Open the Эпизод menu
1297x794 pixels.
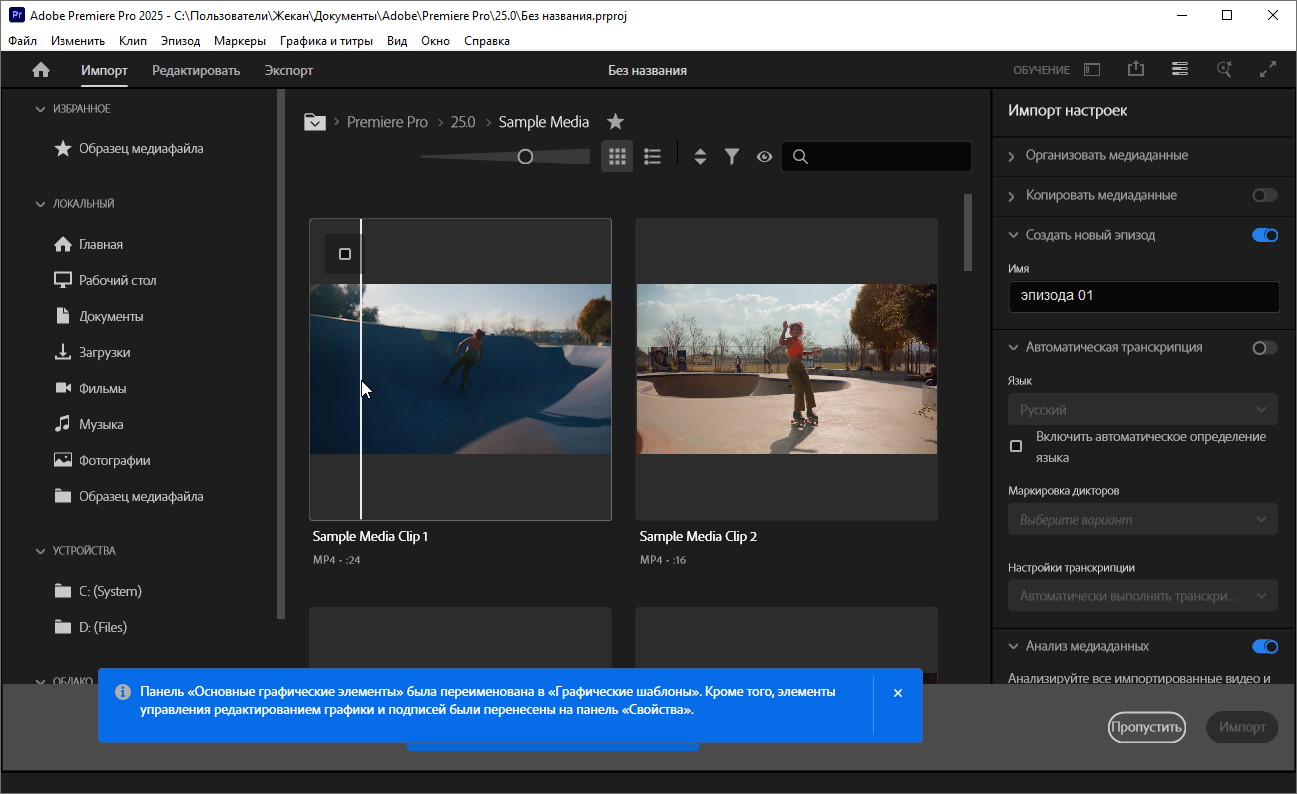pos(180,41)
